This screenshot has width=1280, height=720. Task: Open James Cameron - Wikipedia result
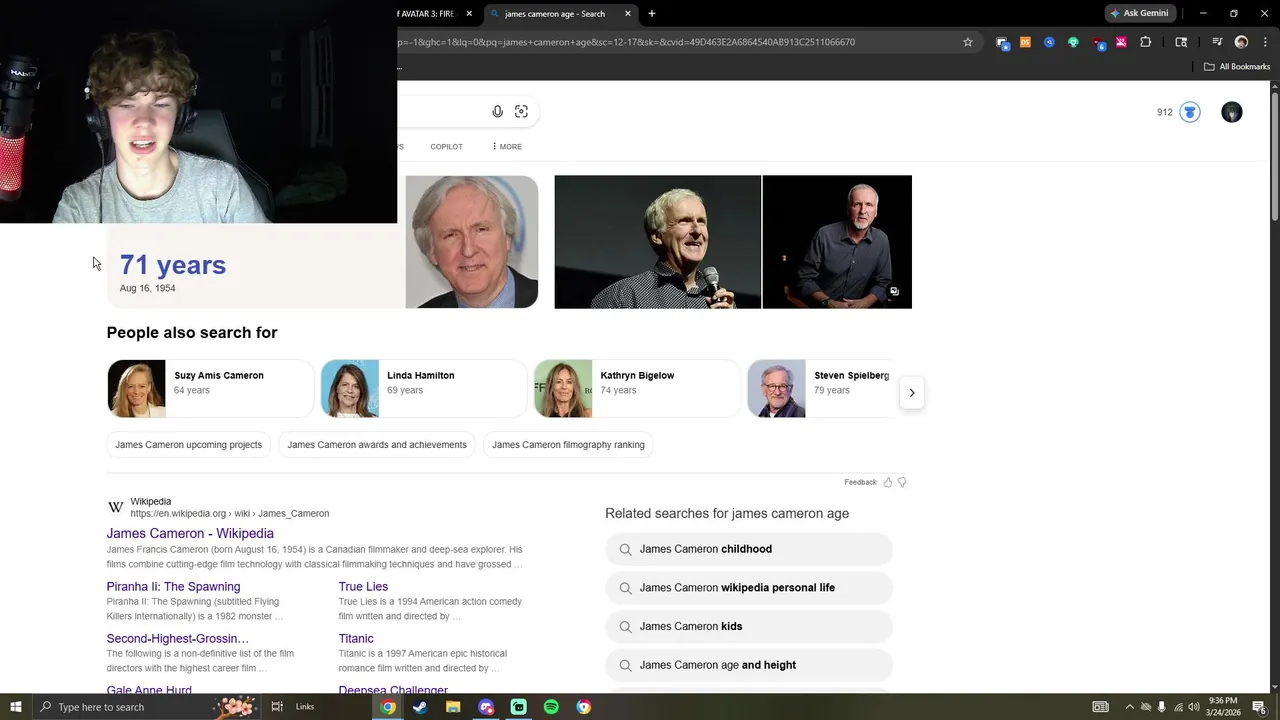click(x=190, y=534)
